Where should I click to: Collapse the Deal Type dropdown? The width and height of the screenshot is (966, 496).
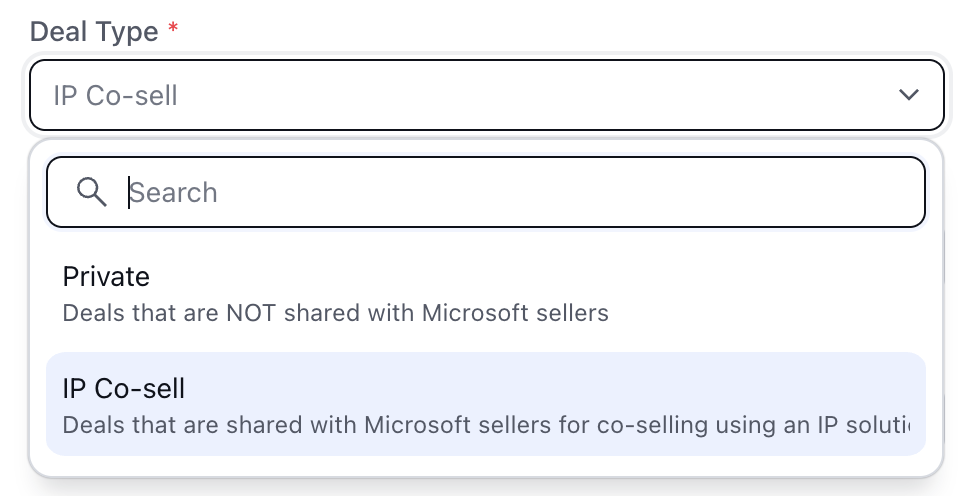909,95
